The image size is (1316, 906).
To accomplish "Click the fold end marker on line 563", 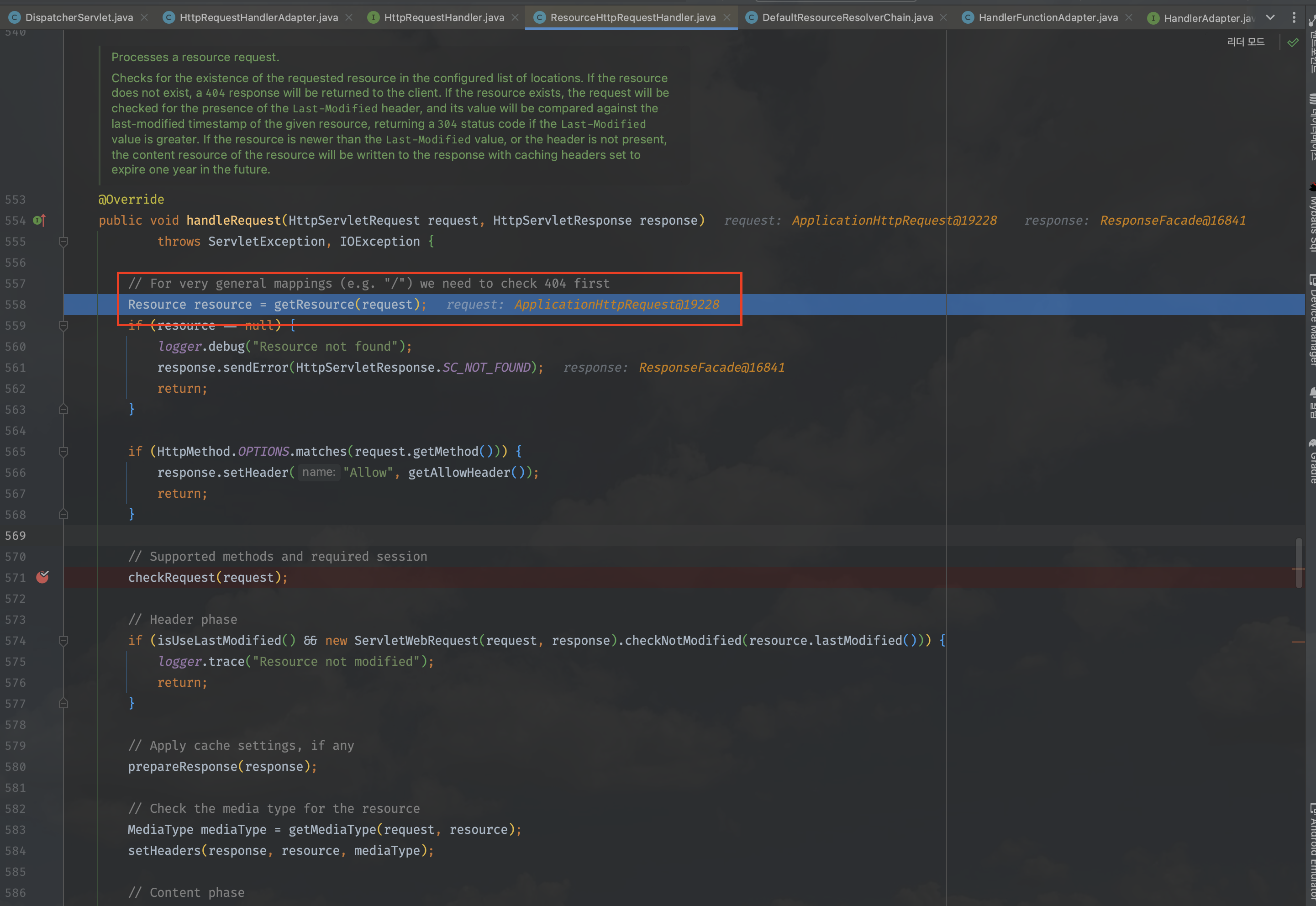I will point(63,409).
